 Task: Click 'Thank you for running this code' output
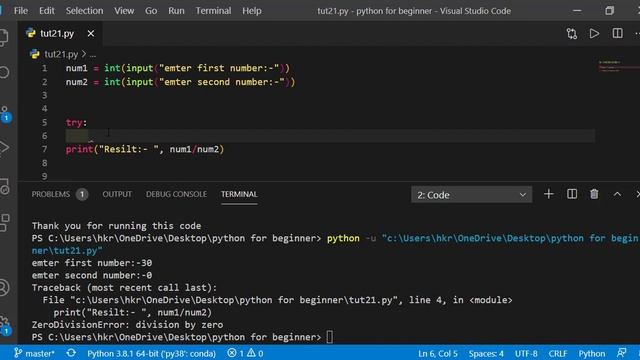[116, 226]
